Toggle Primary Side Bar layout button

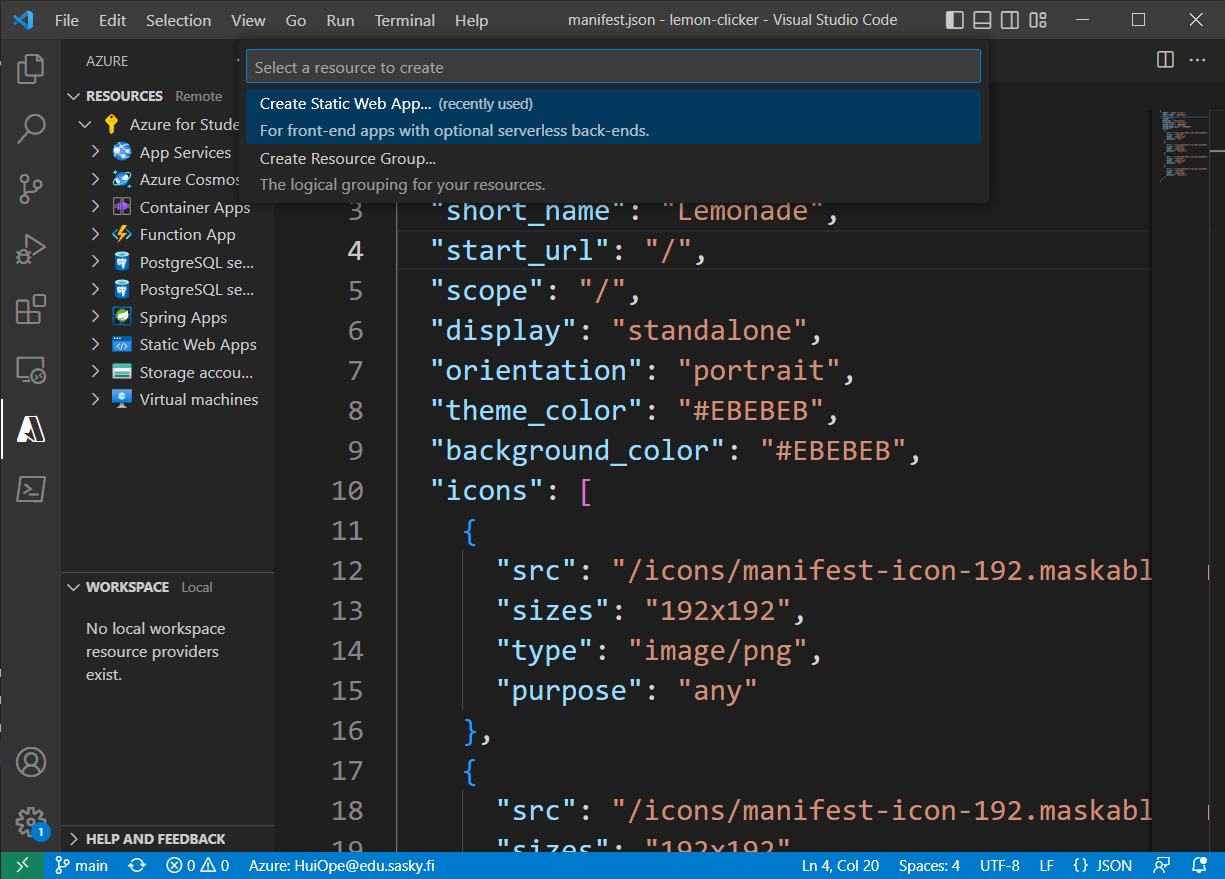click(955, 20)
